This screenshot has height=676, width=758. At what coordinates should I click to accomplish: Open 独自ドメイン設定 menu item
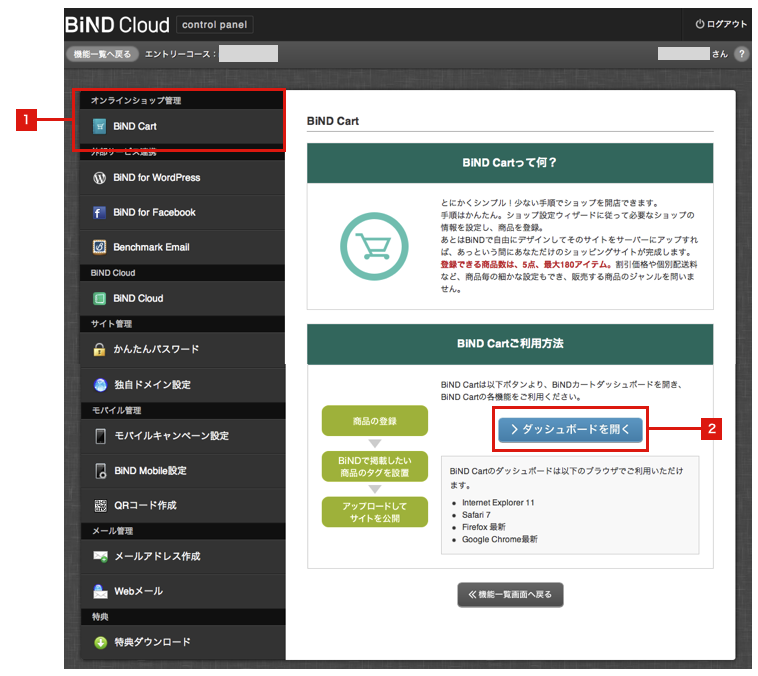(183, 385)
